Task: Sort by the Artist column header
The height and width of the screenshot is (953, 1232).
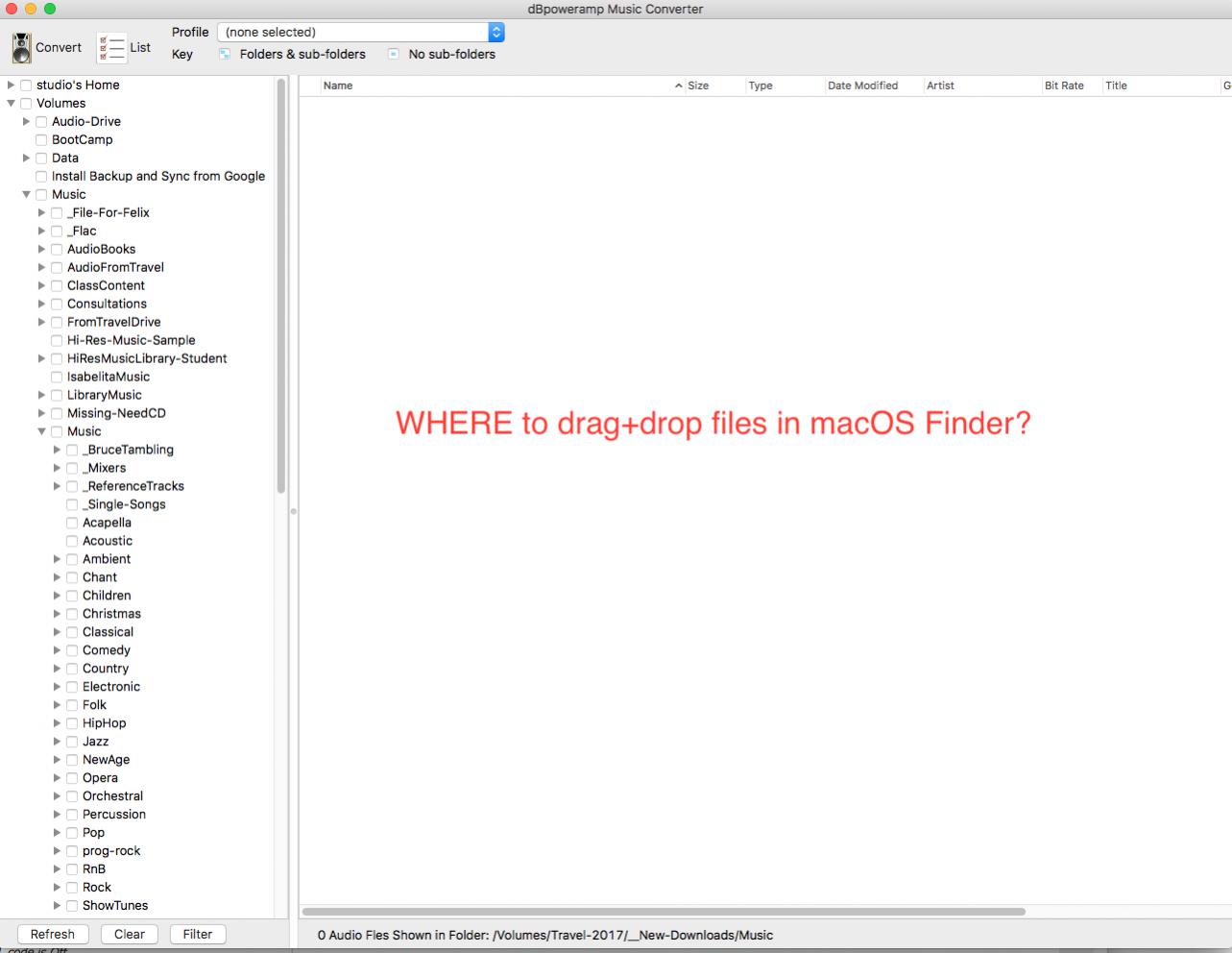Action: (981, 86)
